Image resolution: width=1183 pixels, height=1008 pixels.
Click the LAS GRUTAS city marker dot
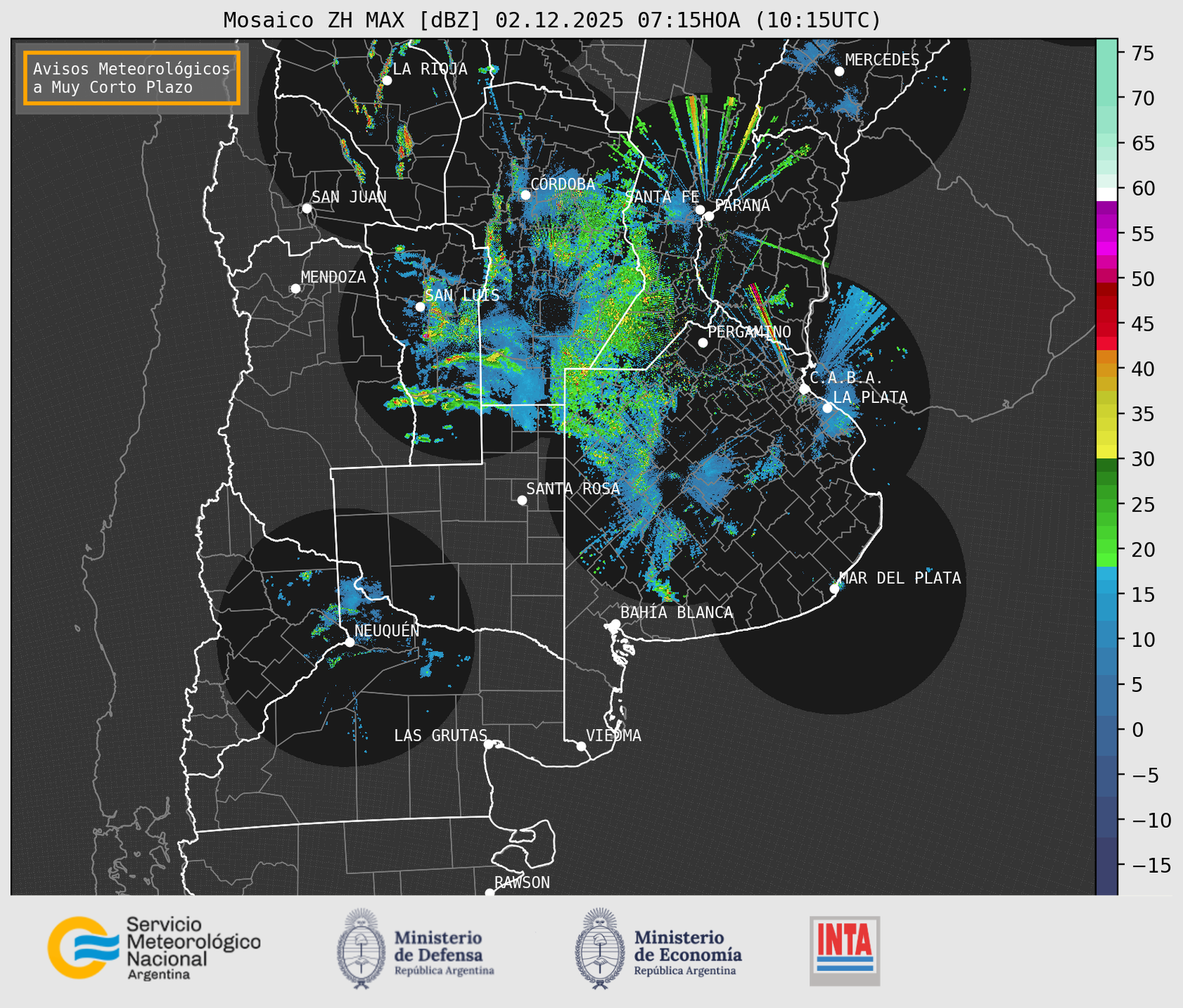[489, 744]
